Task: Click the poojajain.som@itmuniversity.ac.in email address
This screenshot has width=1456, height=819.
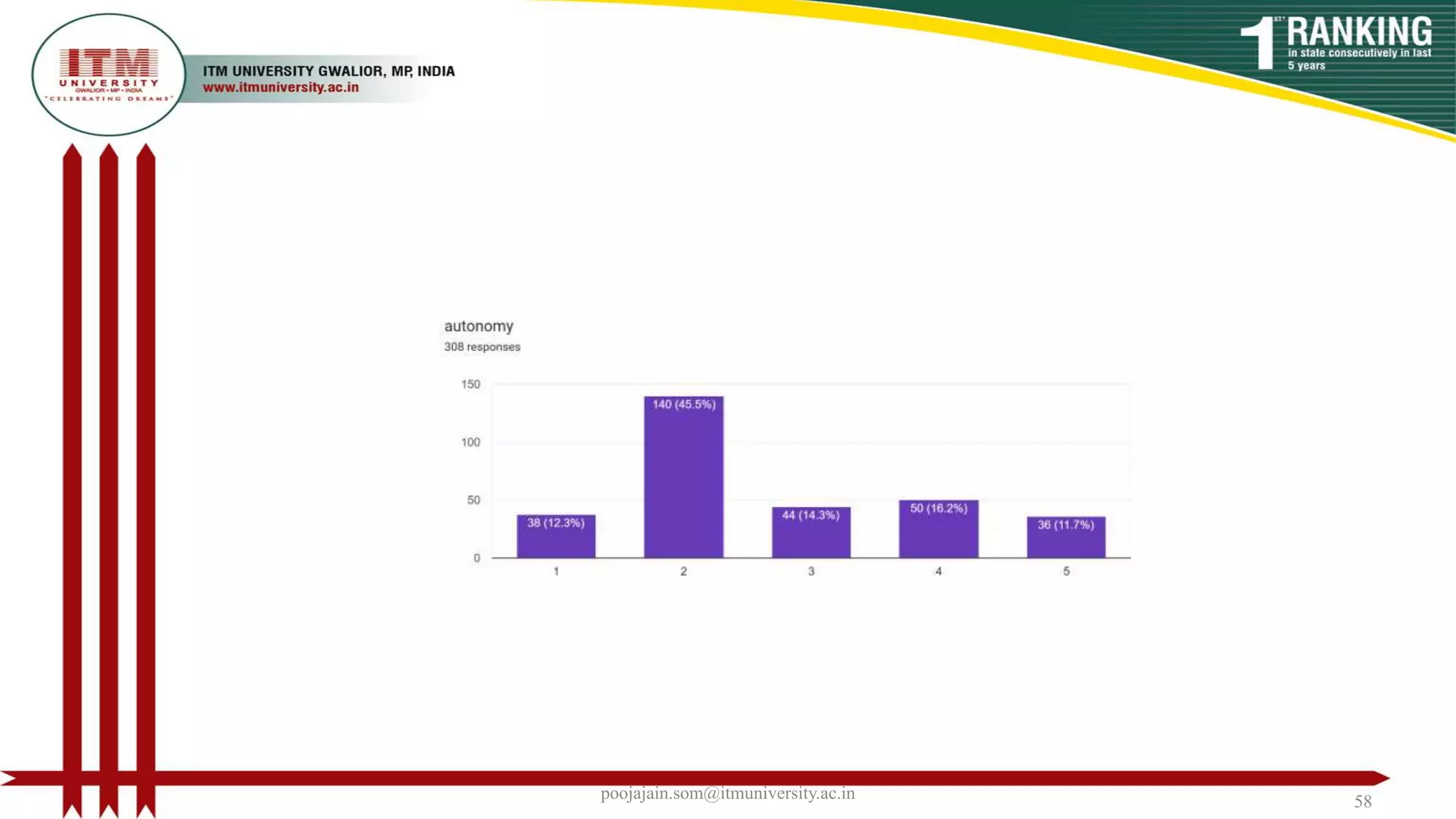Action: coord(727,793)
